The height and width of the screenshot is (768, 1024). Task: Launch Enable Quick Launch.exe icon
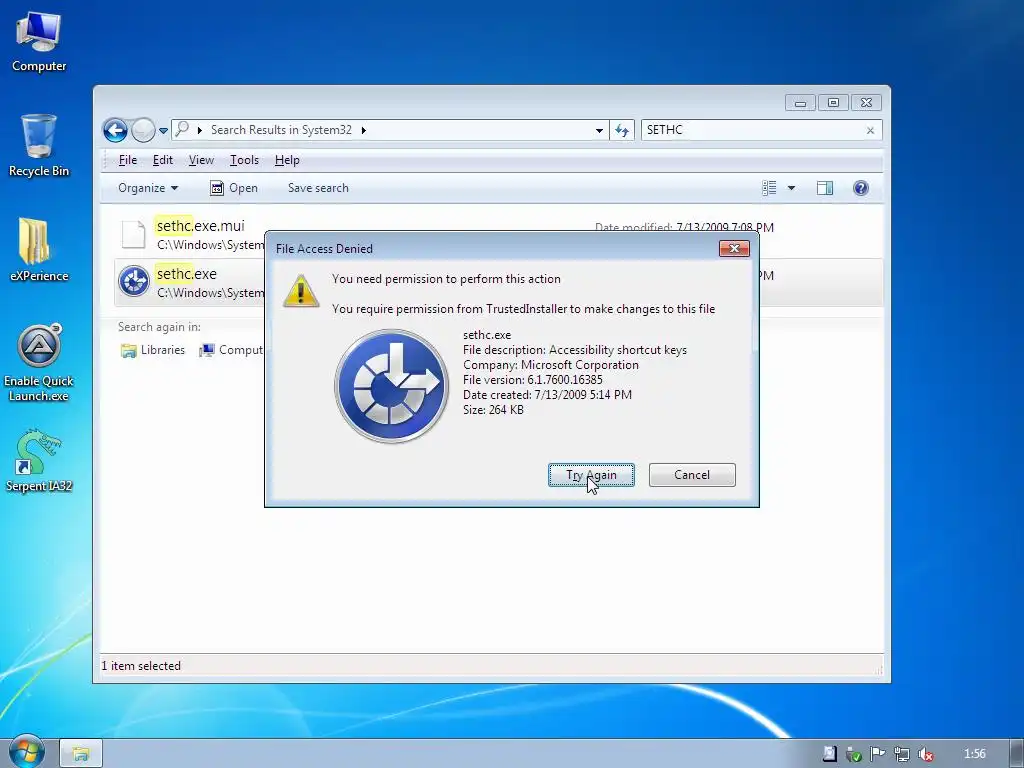pos(39,362)
